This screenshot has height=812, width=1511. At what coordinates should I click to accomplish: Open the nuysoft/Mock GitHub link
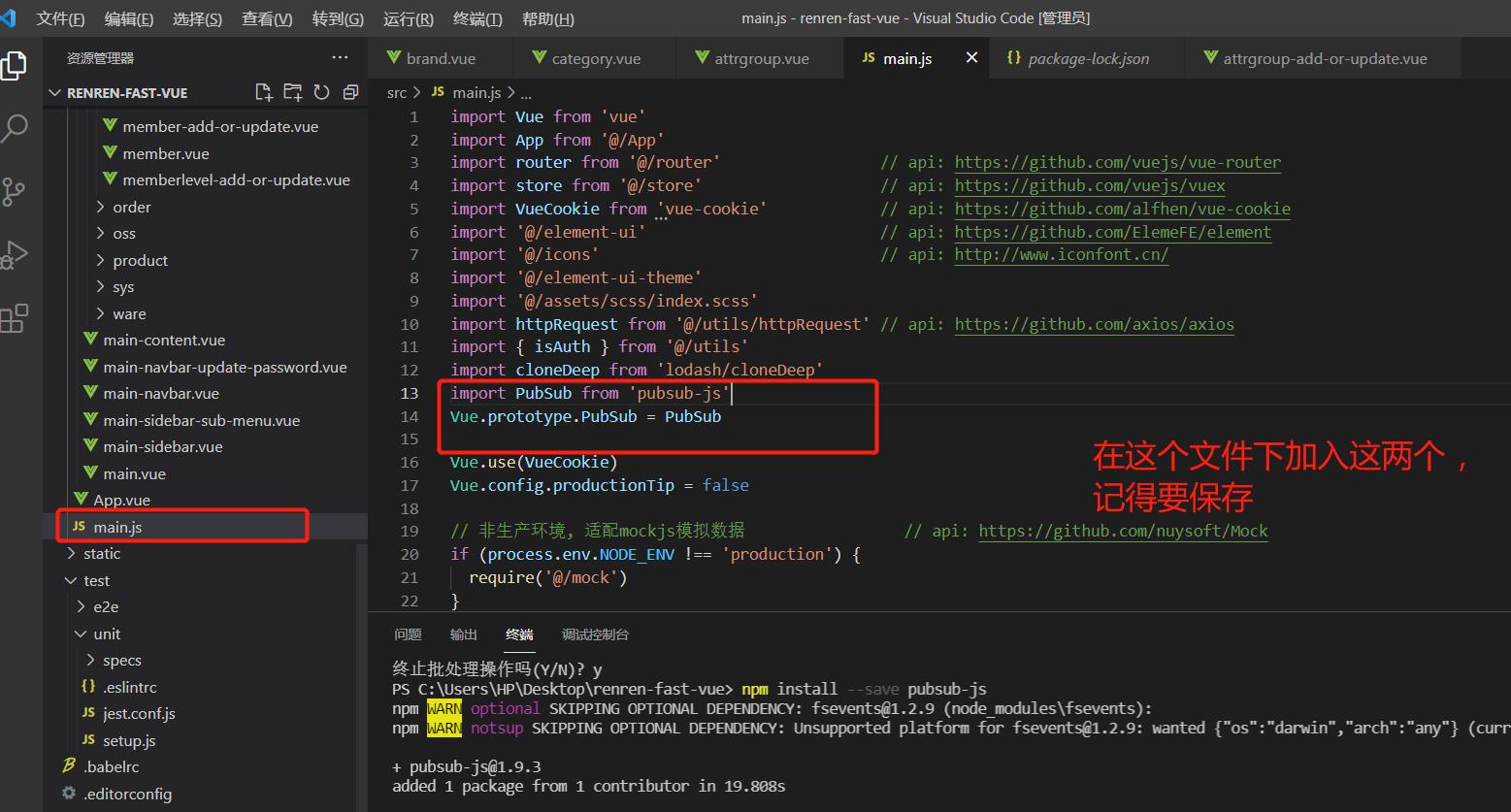click(1123, 531)
